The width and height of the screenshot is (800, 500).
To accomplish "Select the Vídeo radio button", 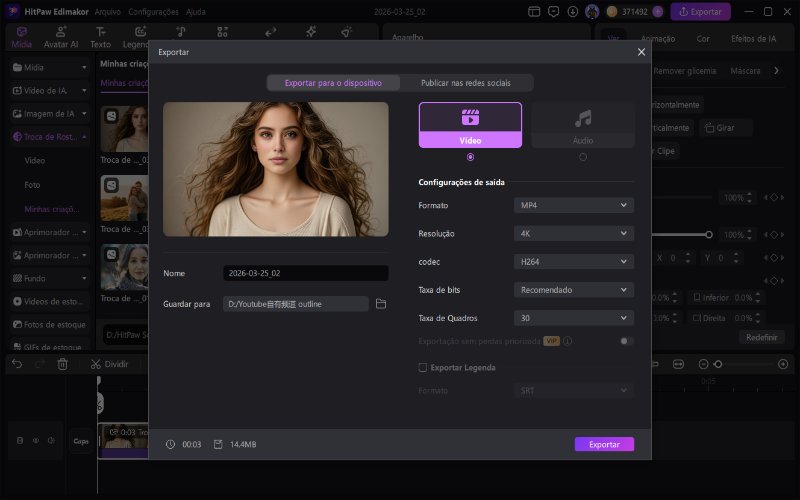I will click(x=470, y=157).
